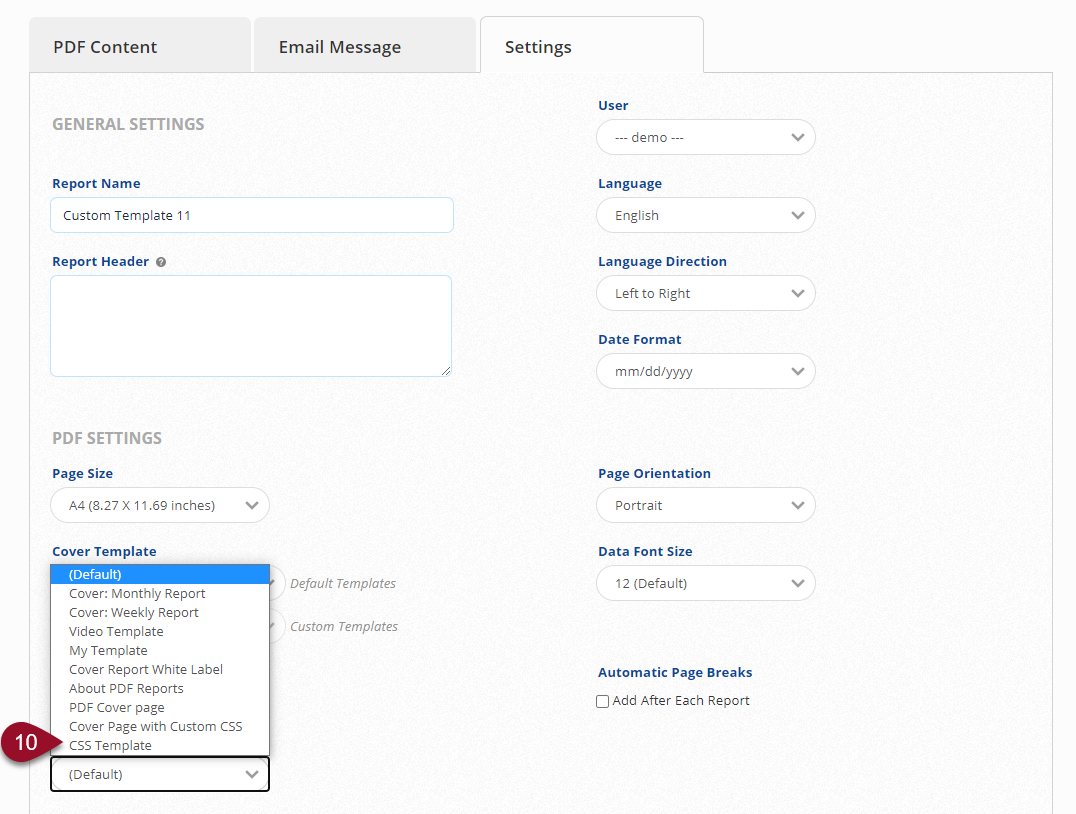Image resolution: width=1076 pixels, height=814 pixels.
Task: Enable Add After Each Report checkbox
Action: [603, 701]
